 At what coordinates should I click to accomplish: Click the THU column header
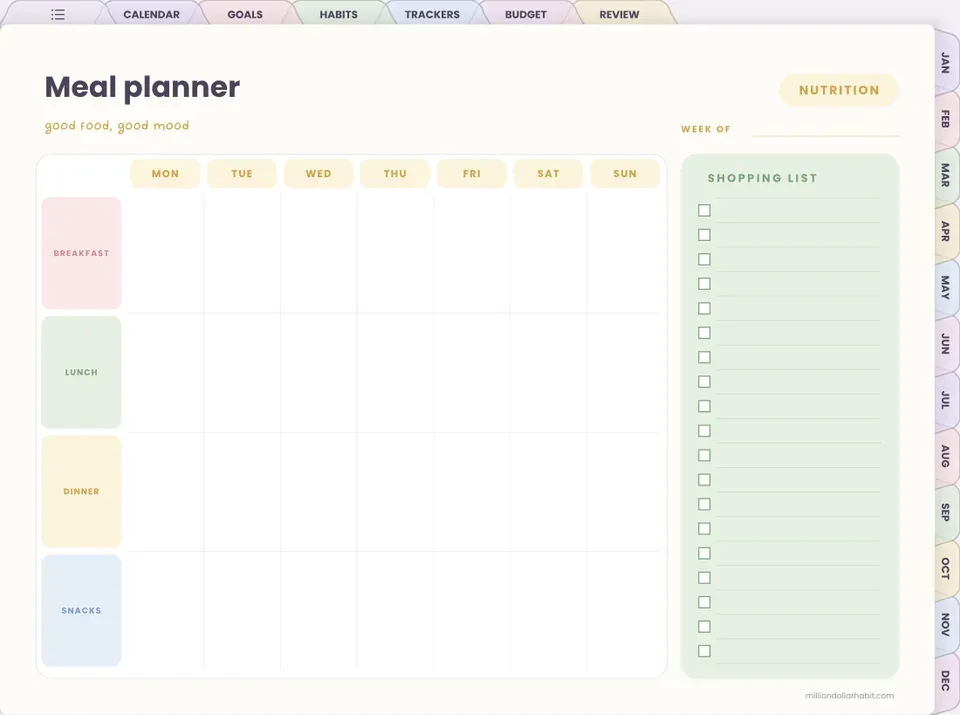[395, 174]
